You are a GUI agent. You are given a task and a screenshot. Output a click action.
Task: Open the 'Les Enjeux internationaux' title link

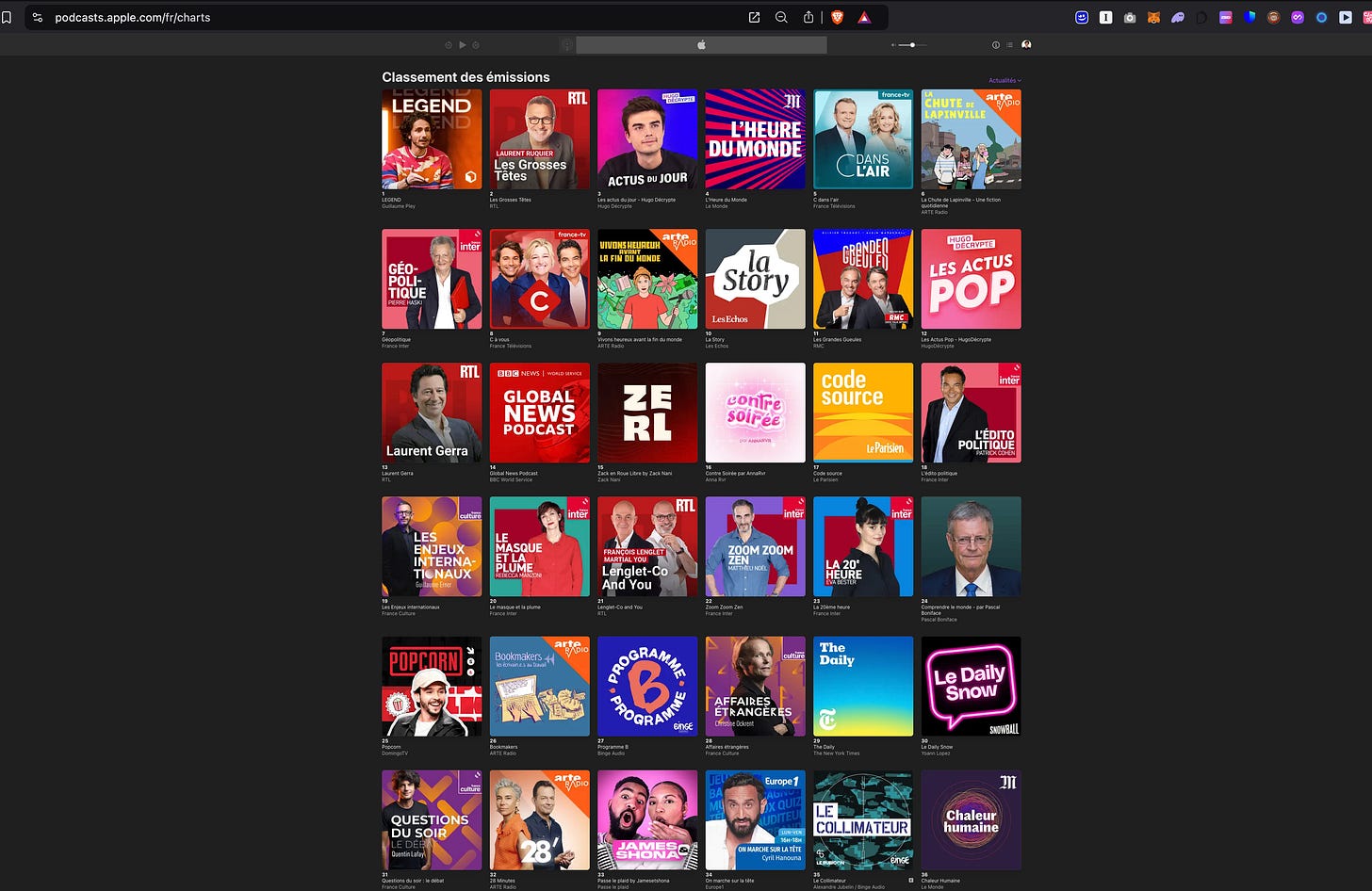(411, 607)
